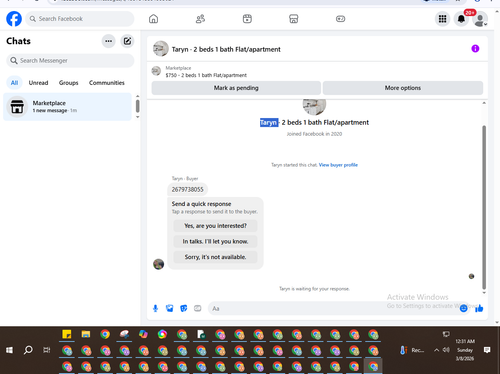This screenshot has height=374, width=500.
Task: Click the purple conversation information icon
Action: tap(475, 49)
